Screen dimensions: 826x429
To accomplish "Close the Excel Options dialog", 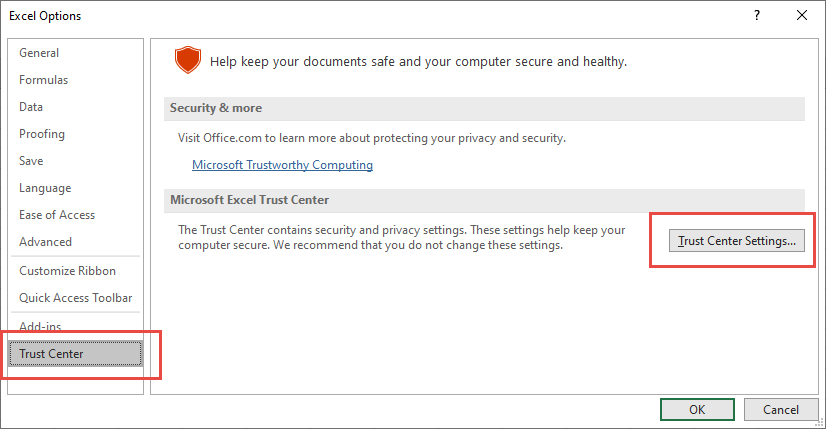I will point(801,15).
